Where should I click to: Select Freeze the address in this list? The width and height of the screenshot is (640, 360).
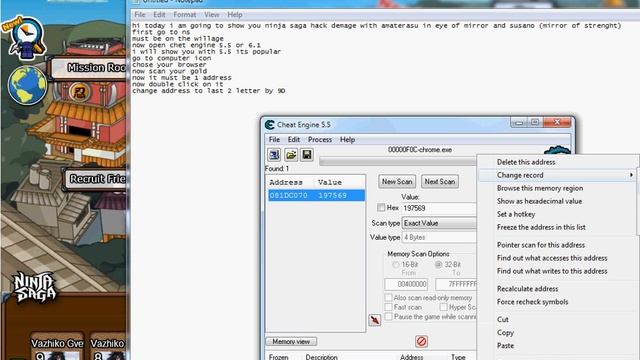[x=541, y=227]
